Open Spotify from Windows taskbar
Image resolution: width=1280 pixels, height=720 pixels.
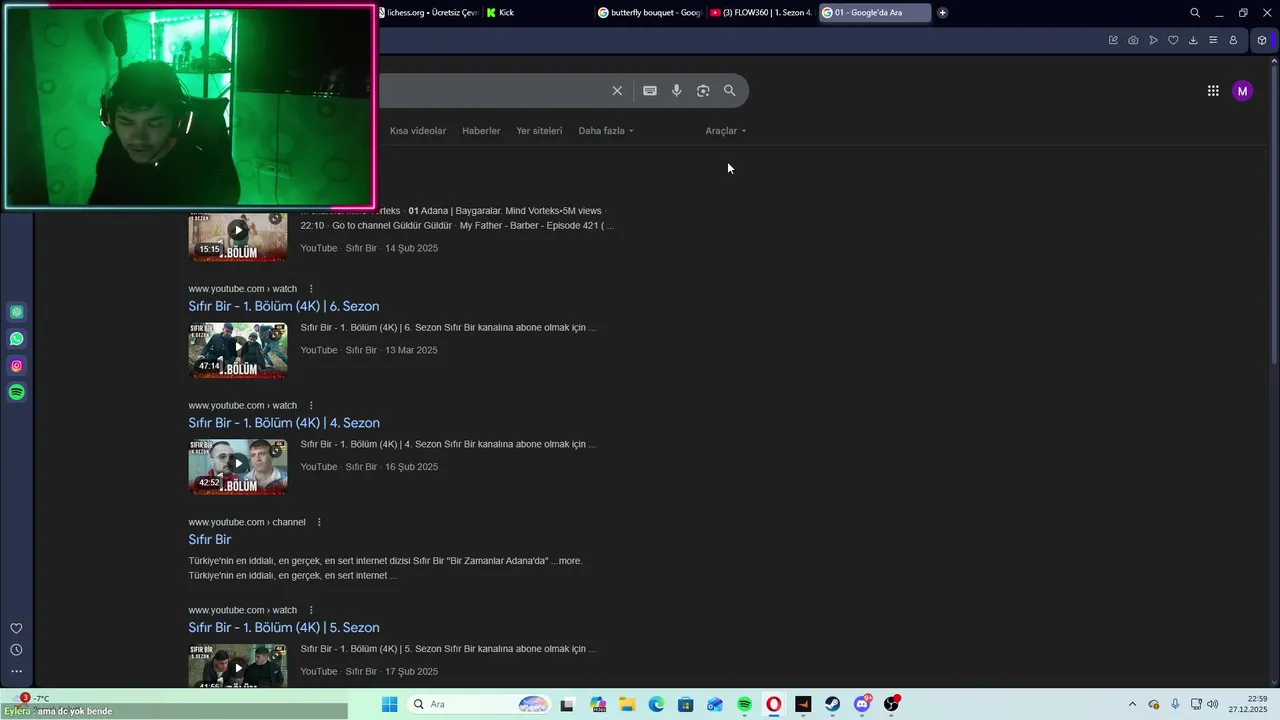pos(744,705)
